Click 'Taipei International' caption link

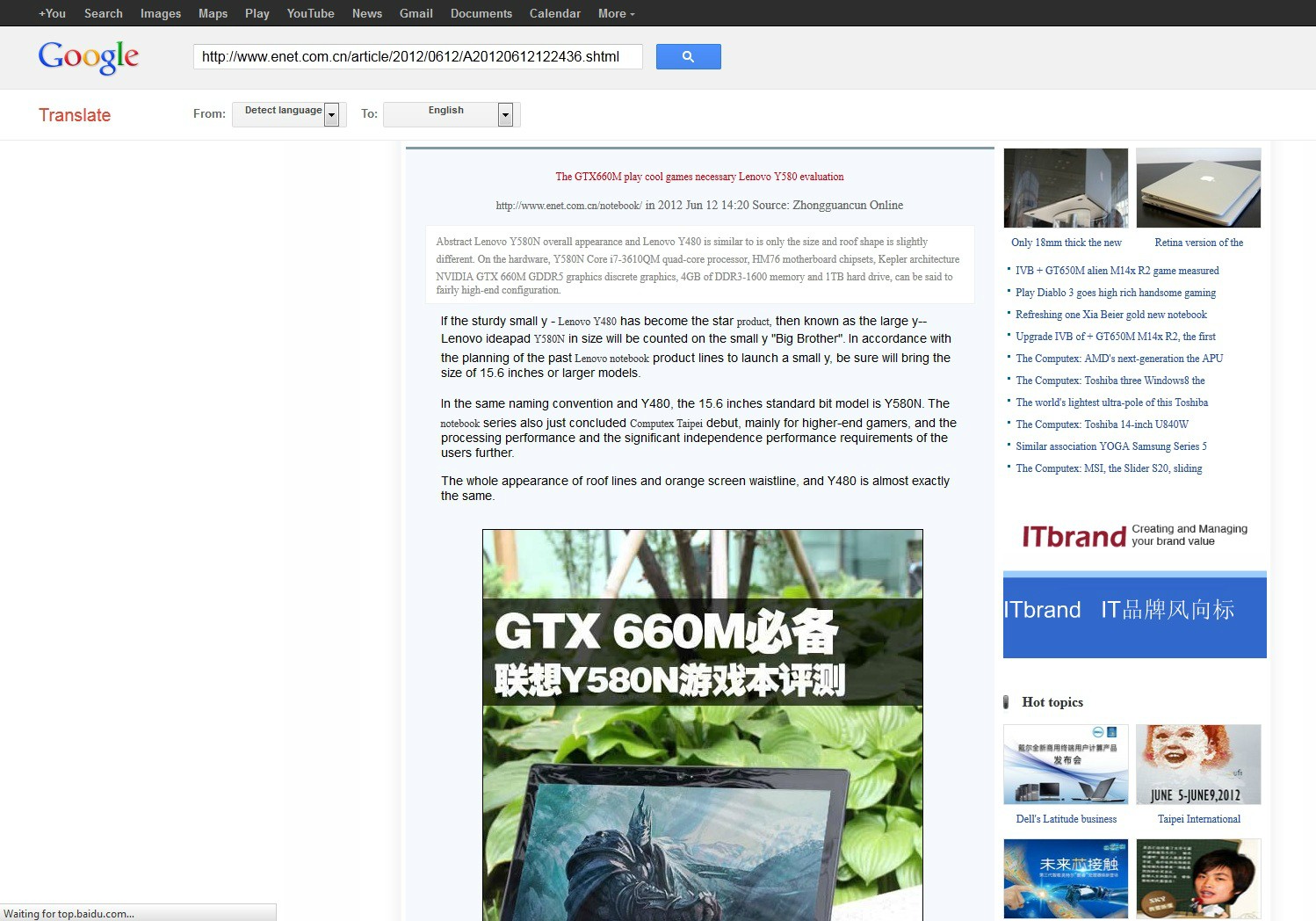[x=1199, y=819]
